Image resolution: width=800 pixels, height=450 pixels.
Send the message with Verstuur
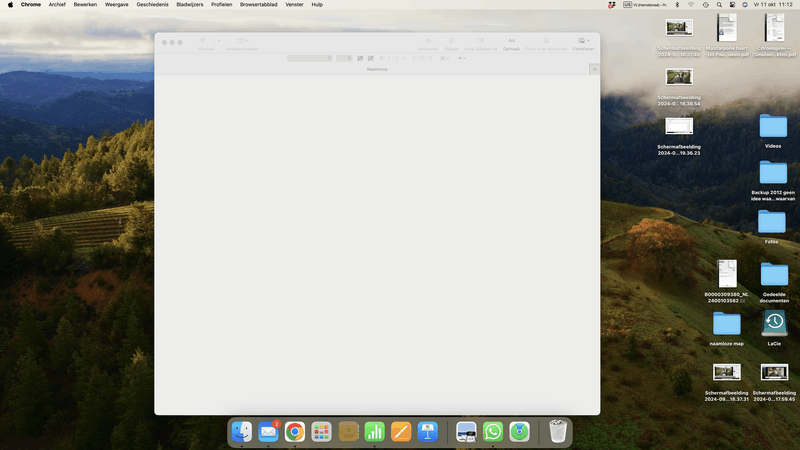point(203,41)
